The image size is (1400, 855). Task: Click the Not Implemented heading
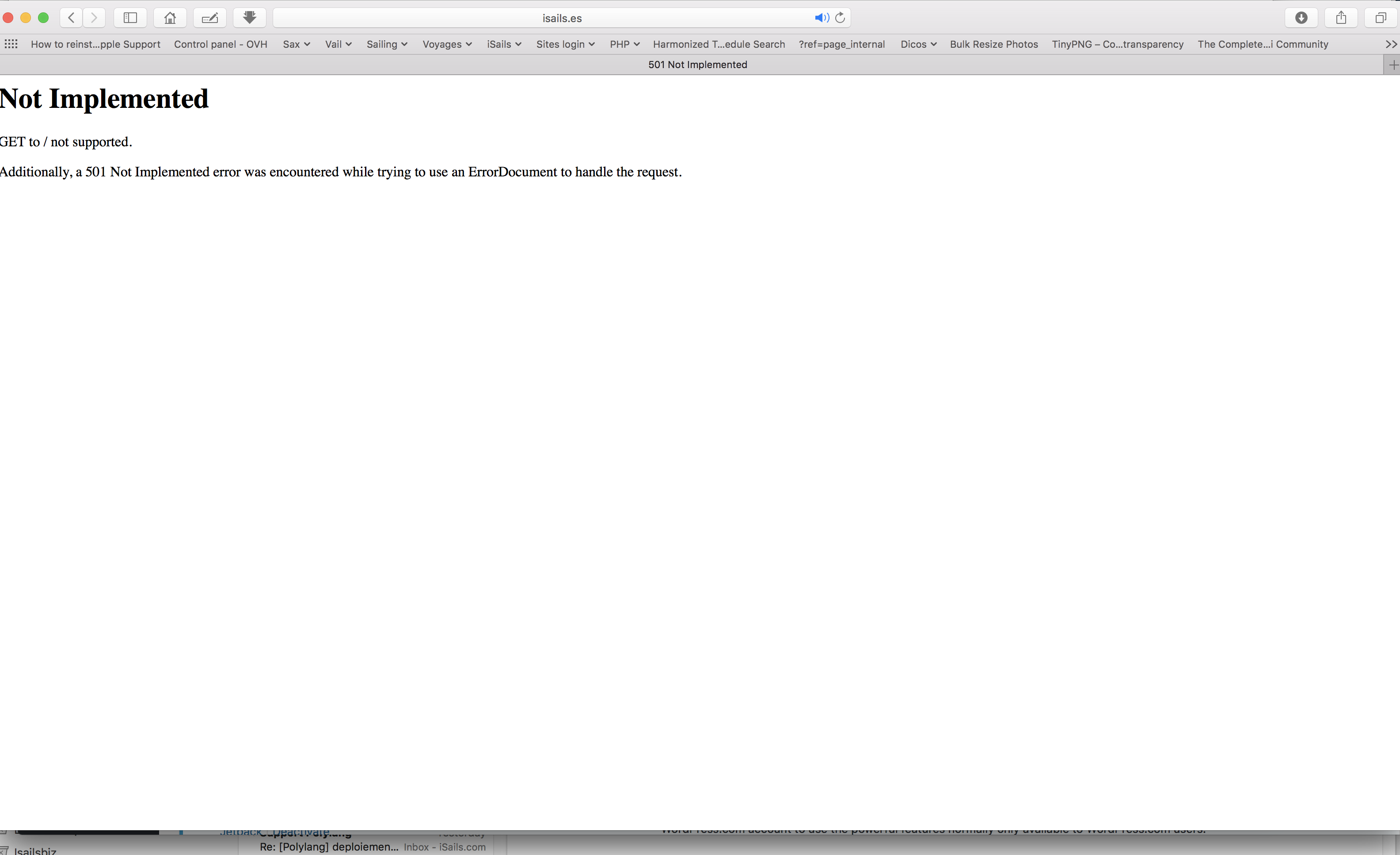pos(105,98)
